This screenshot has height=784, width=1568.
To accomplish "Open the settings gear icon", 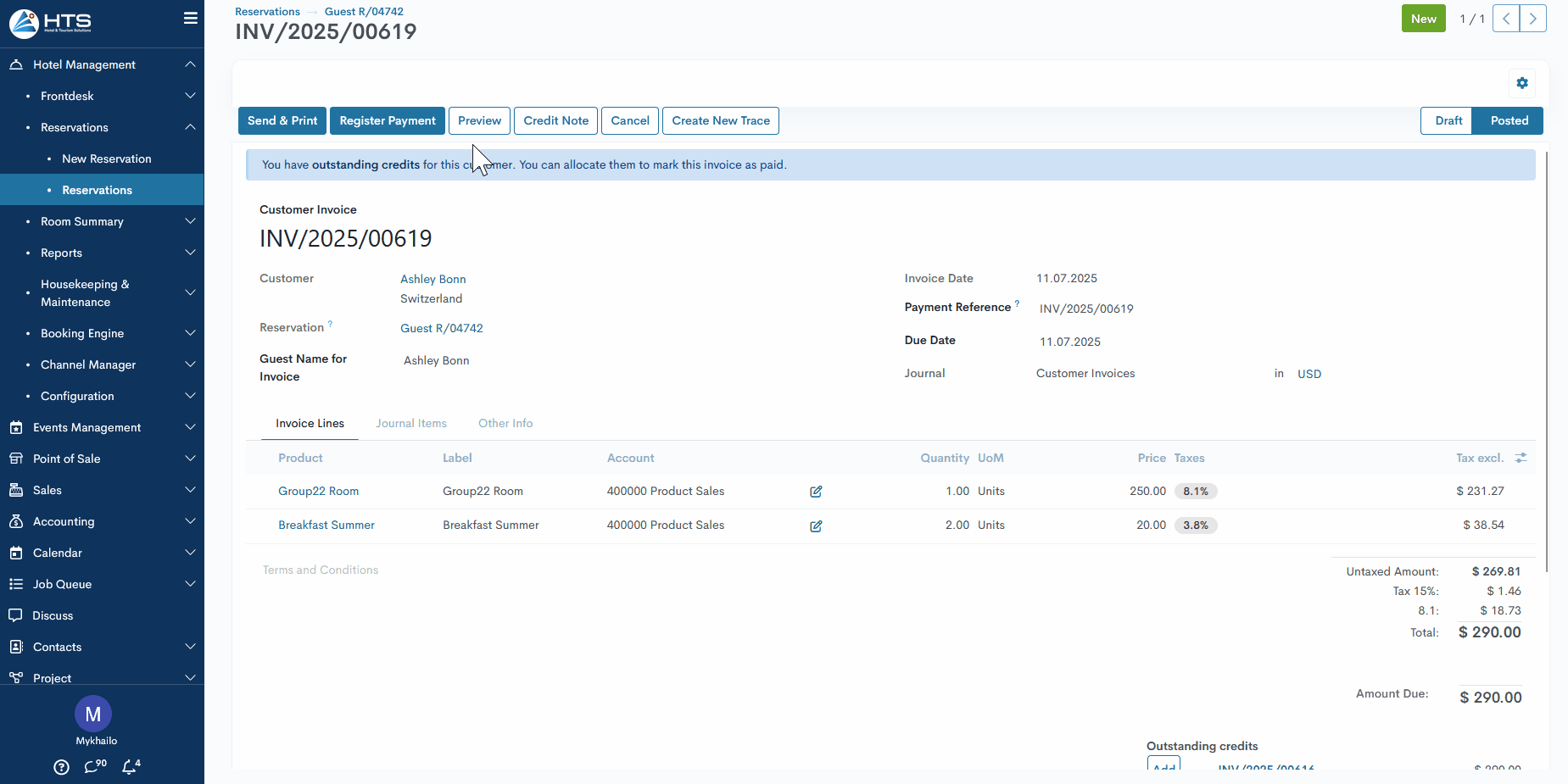I will [1522, 83].
